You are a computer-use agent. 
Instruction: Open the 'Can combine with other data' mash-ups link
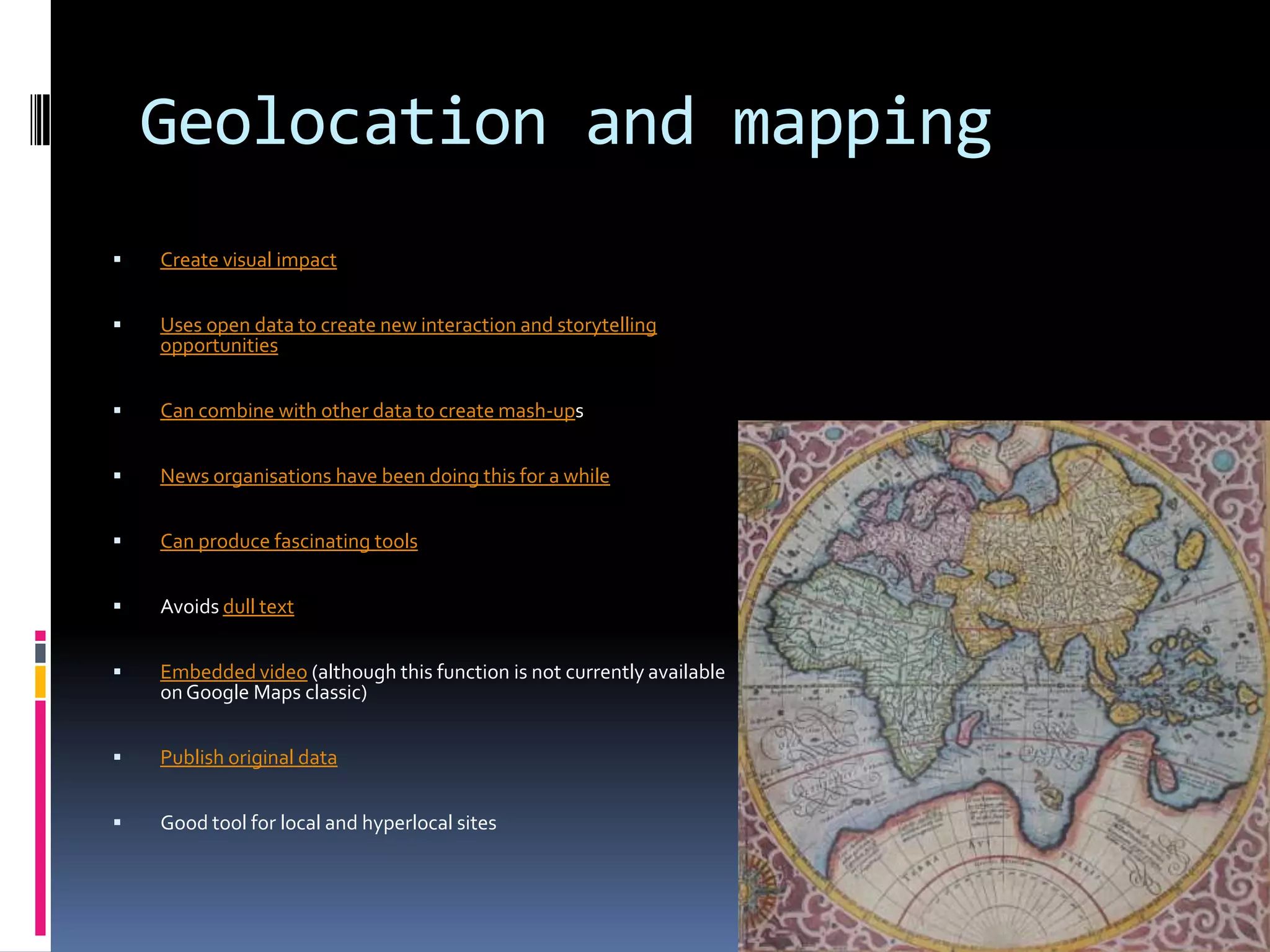point(368,411)
